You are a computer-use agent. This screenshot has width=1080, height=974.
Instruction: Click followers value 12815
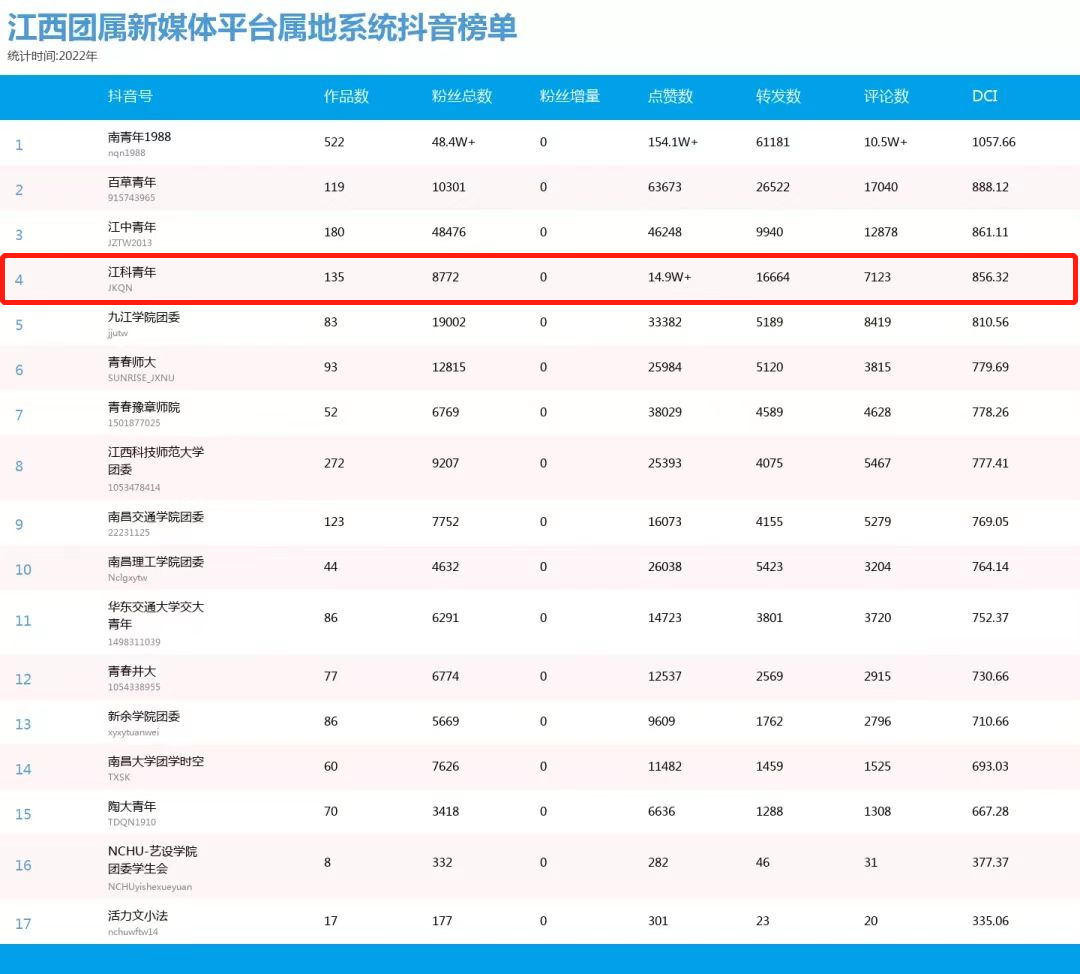point(448,367)
